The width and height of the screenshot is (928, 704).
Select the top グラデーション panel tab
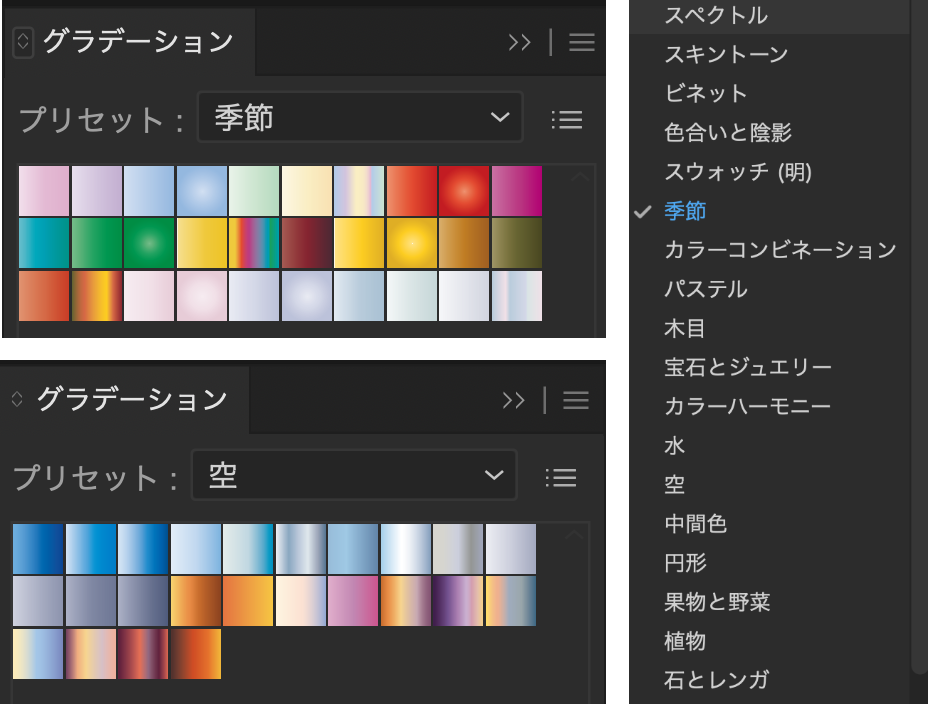point(138,42)
